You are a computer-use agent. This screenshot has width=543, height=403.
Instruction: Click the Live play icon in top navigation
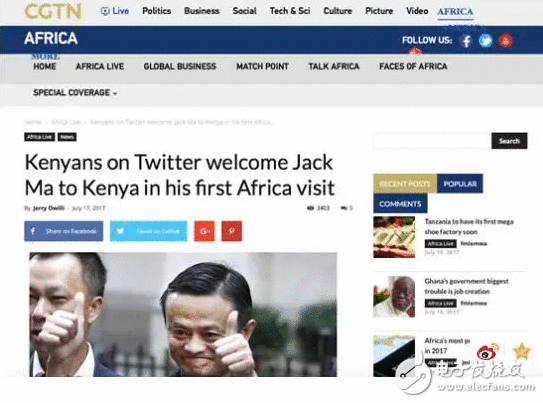click(x=105, y=11)
